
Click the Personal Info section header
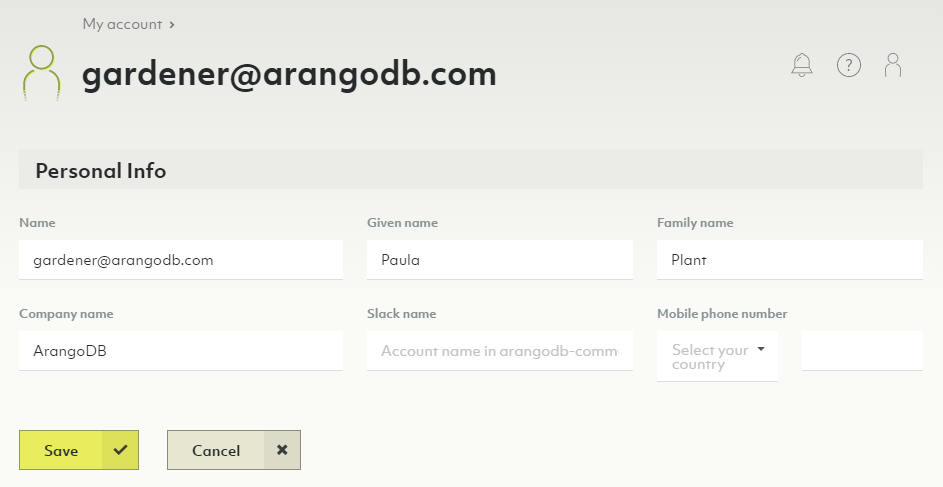coord(101,171)
